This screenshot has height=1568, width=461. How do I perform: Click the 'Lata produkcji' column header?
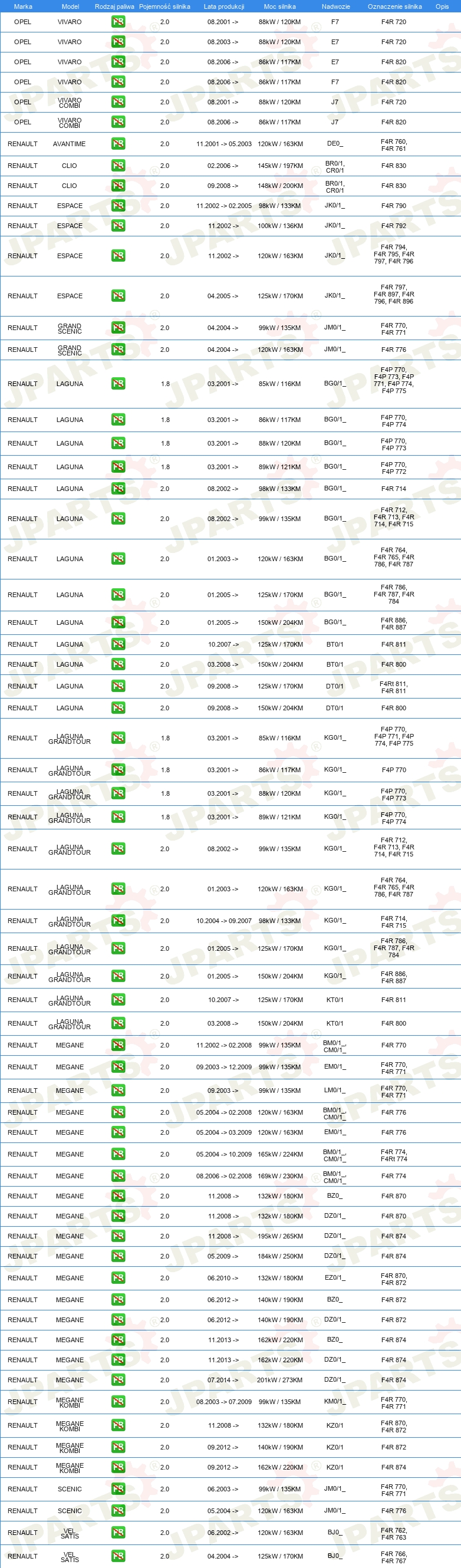[x=223, y=6]
